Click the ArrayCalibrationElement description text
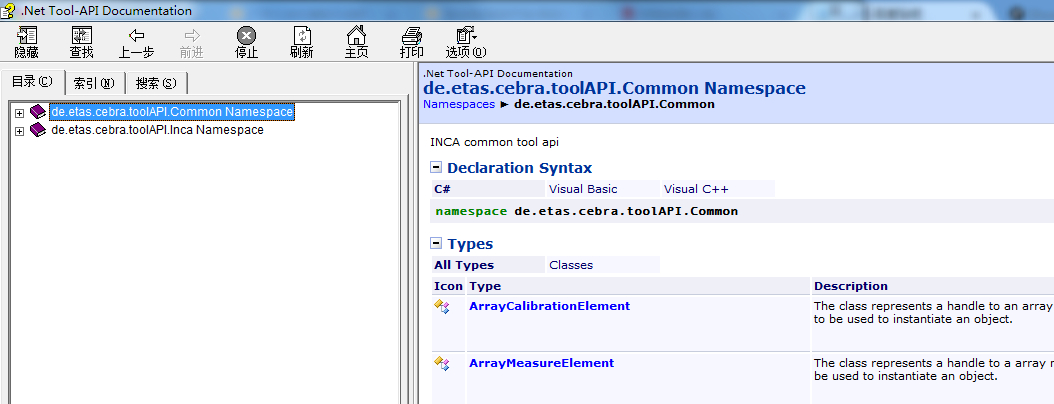 point(934,313)
